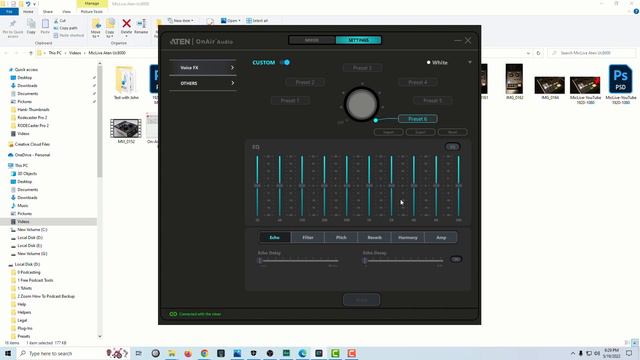Click the Copy icon in the Clipboard group

31,24
